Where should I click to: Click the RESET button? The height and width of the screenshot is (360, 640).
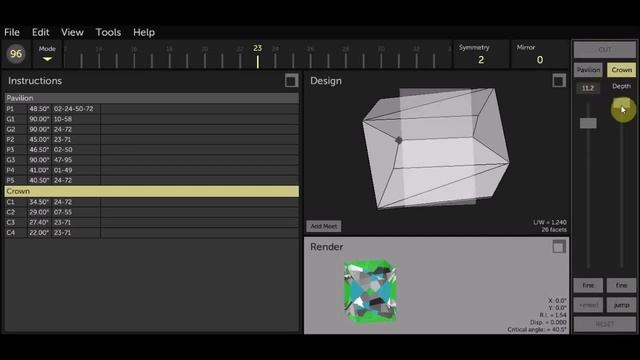click(x=605, y=324)
